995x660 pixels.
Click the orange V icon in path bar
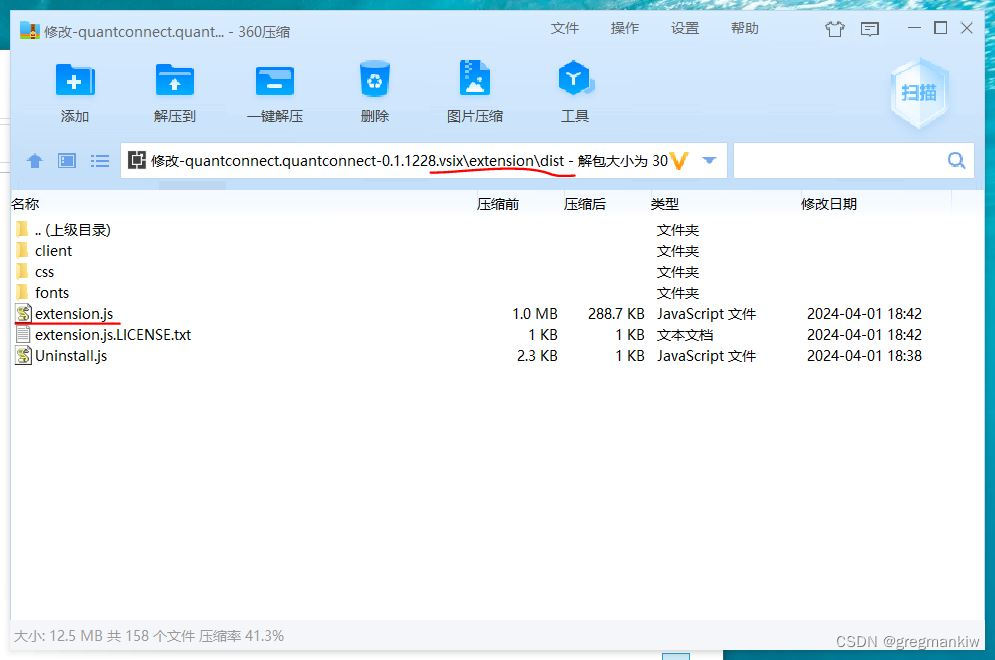[679, 161]
